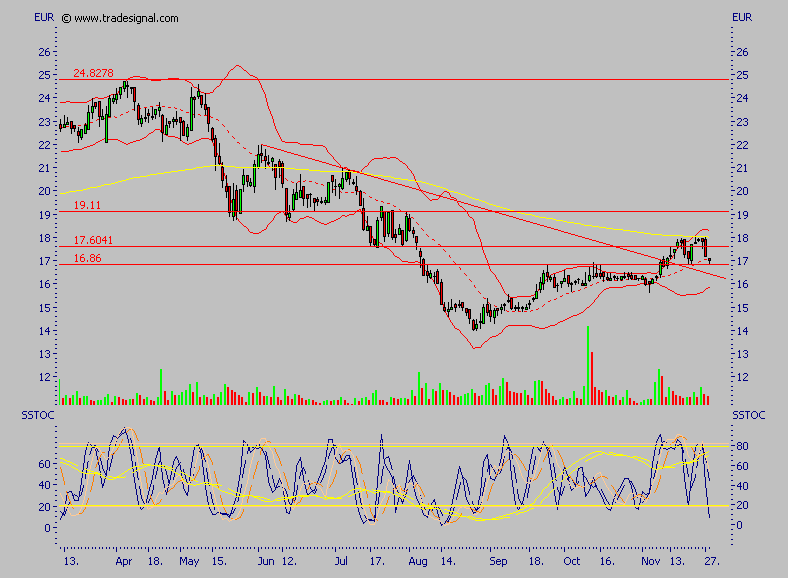
Task: Select the '13.' date label after Nov
Action: [x=677, y=561]
